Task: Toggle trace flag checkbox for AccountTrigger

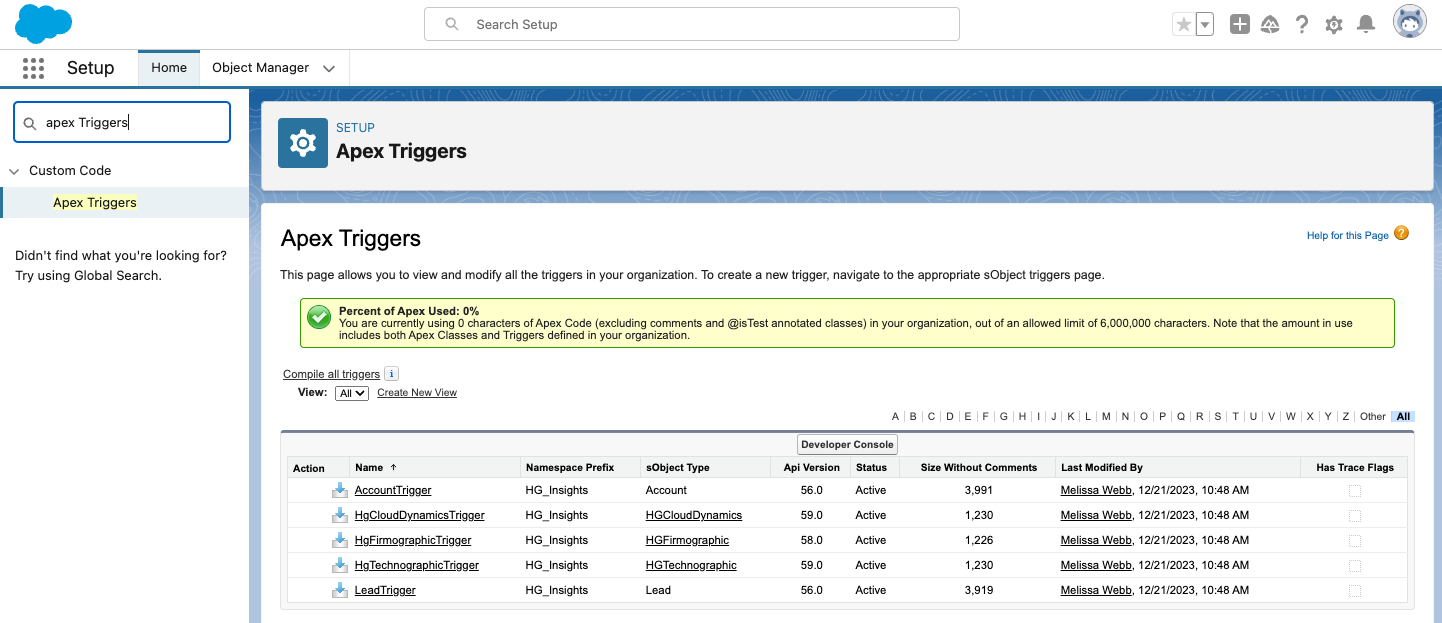Action: tap(1354, 490)
